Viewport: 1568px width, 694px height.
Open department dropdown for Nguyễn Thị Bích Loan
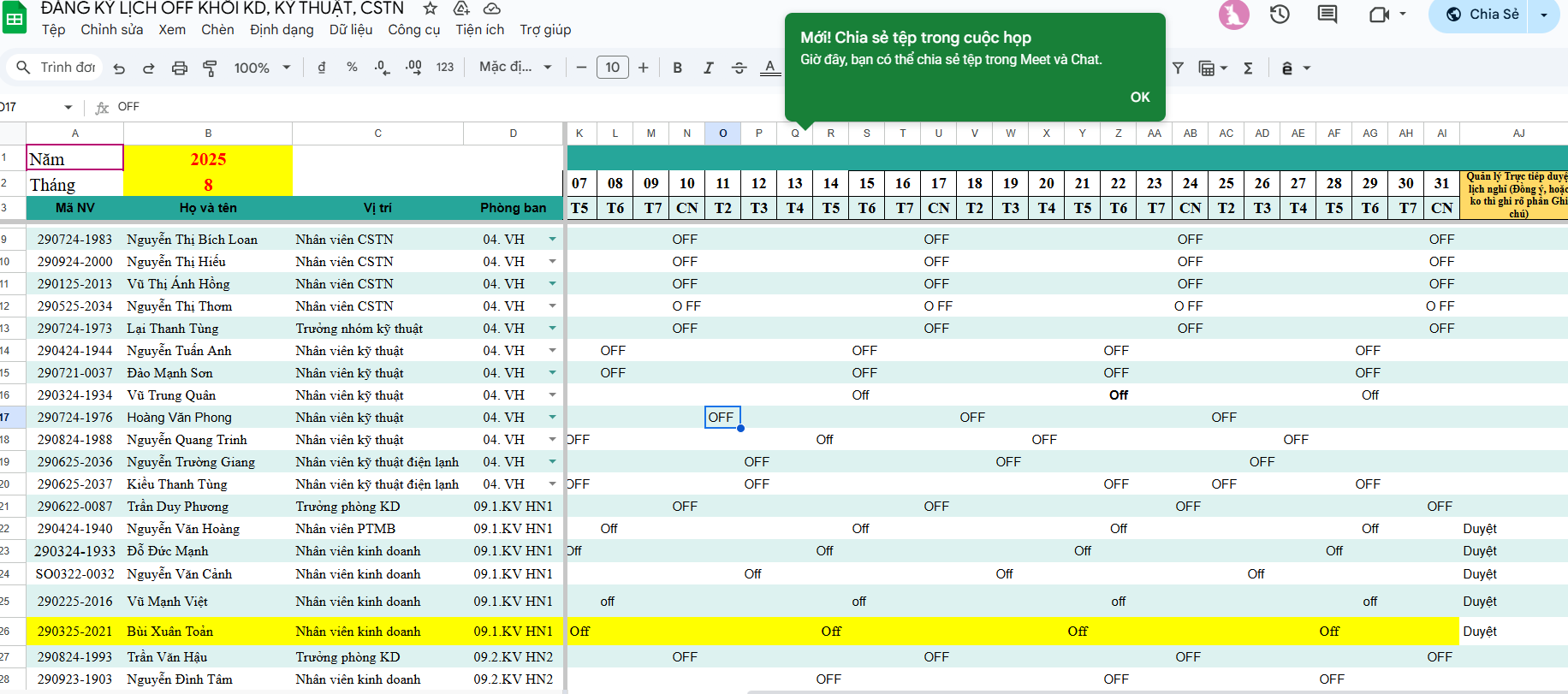[552, 240]
